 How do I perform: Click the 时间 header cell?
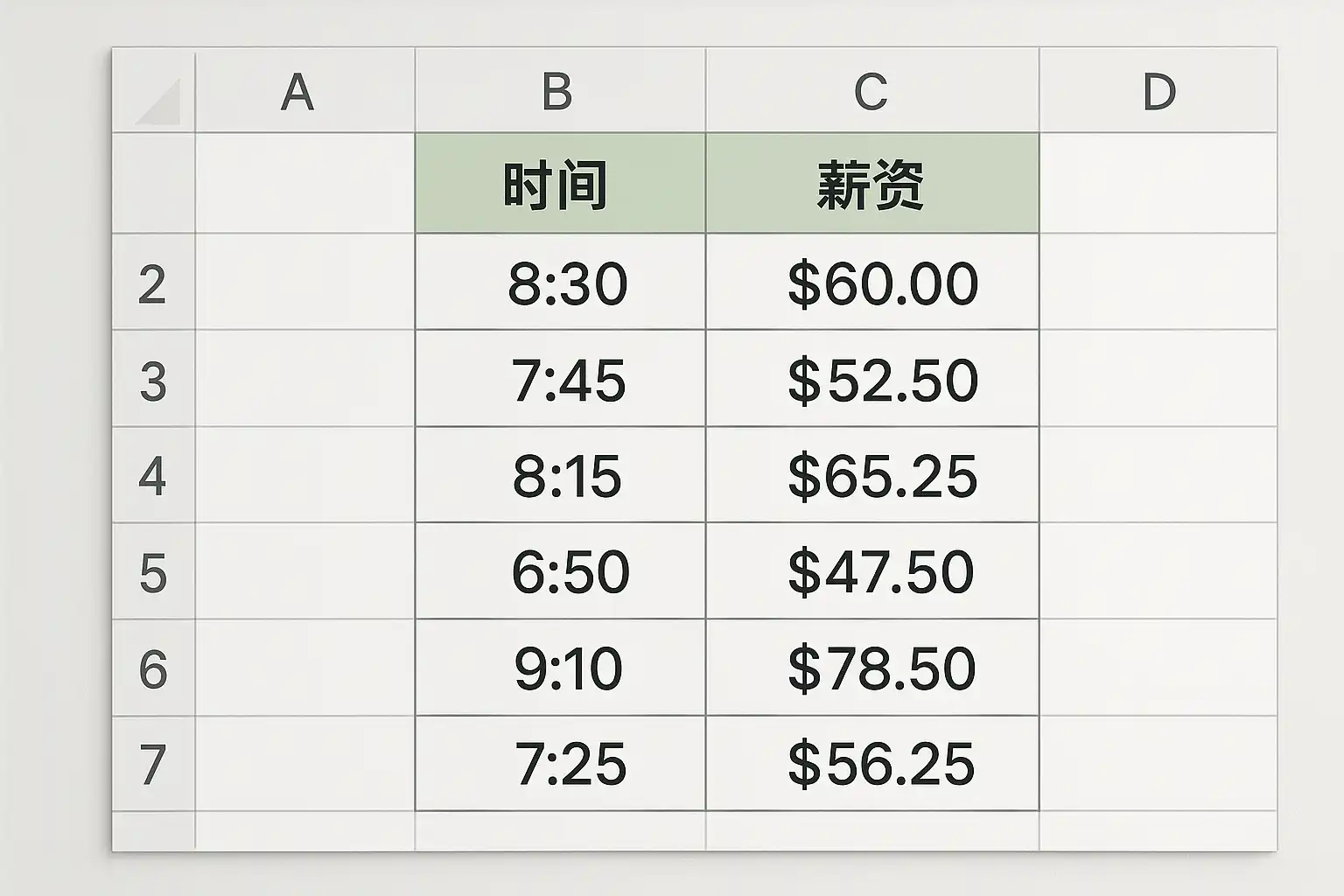[x=559, y=185]
